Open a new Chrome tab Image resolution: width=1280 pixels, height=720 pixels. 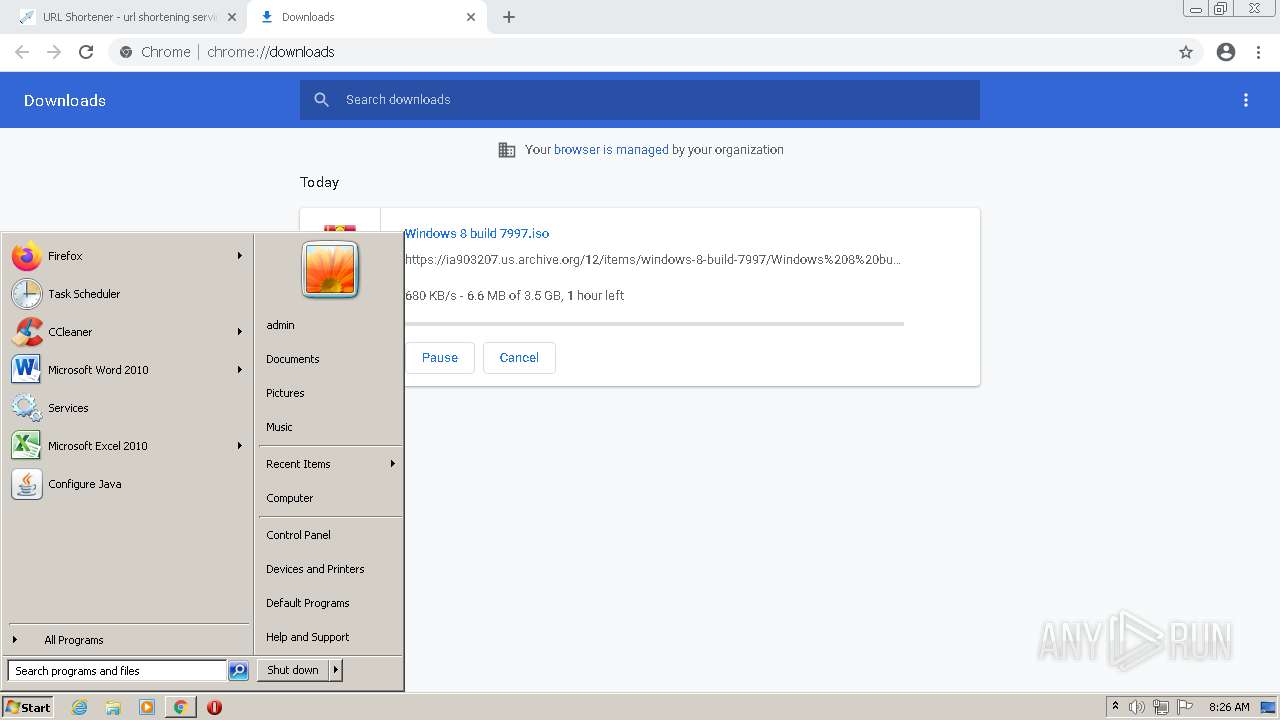tap(509, 17)
